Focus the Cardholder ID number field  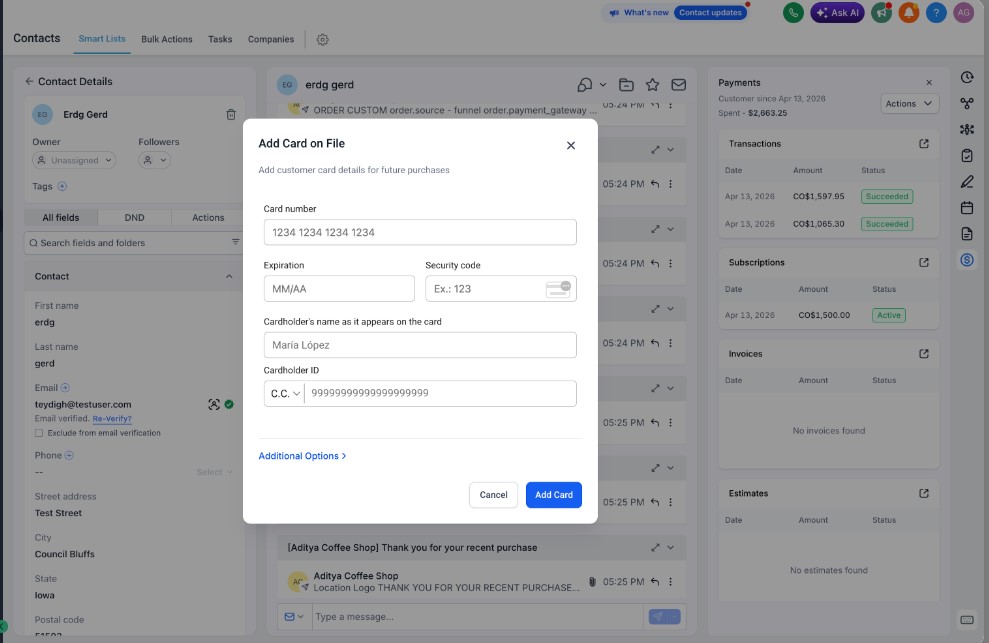tap(440, 393)
